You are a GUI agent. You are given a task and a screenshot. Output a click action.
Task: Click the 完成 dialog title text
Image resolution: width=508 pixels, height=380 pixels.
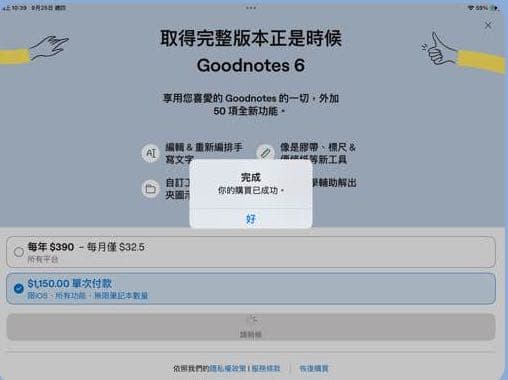pyautogui.click(x=251, y=177)
